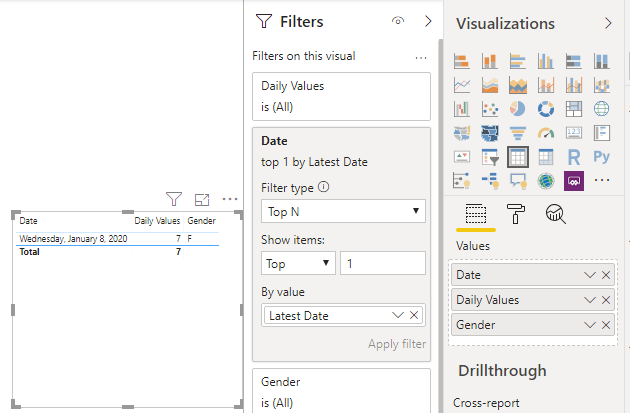Remove Date field from Values
630x413 pixels.
click(606, 275)
